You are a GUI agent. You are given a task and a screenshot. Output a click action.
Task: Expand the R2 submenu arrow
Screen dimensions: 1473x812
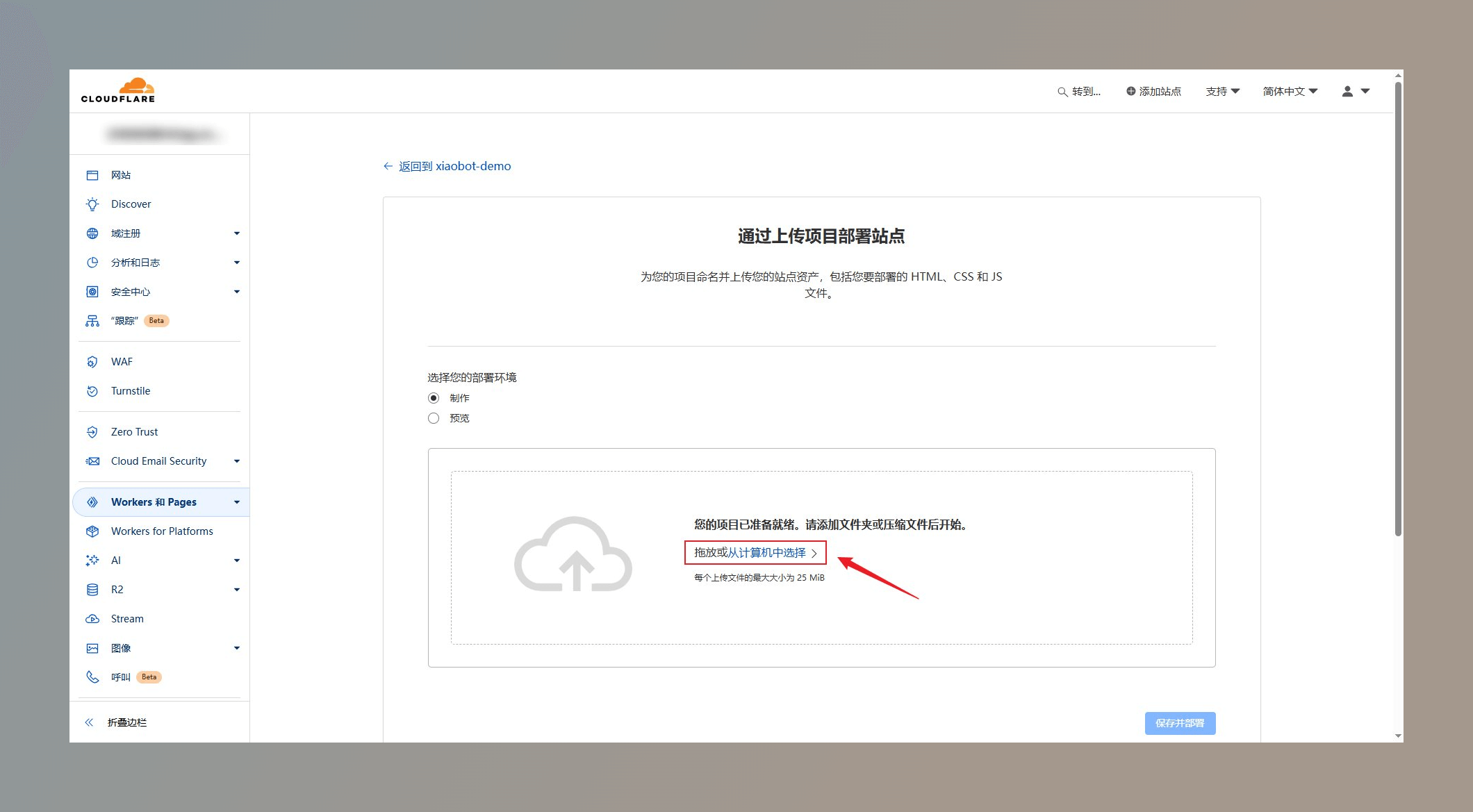tap(237, 590)
